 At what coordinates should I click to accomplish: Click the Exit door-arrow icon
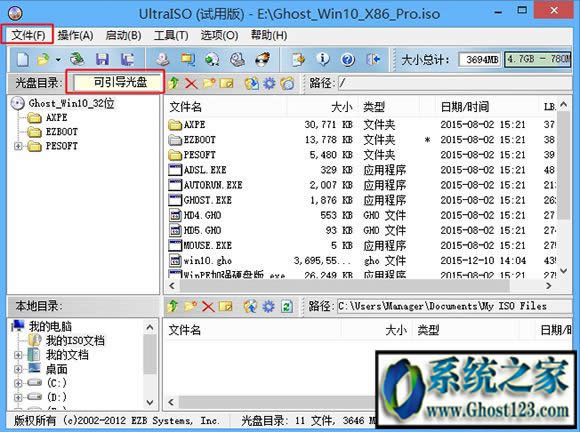373,59
